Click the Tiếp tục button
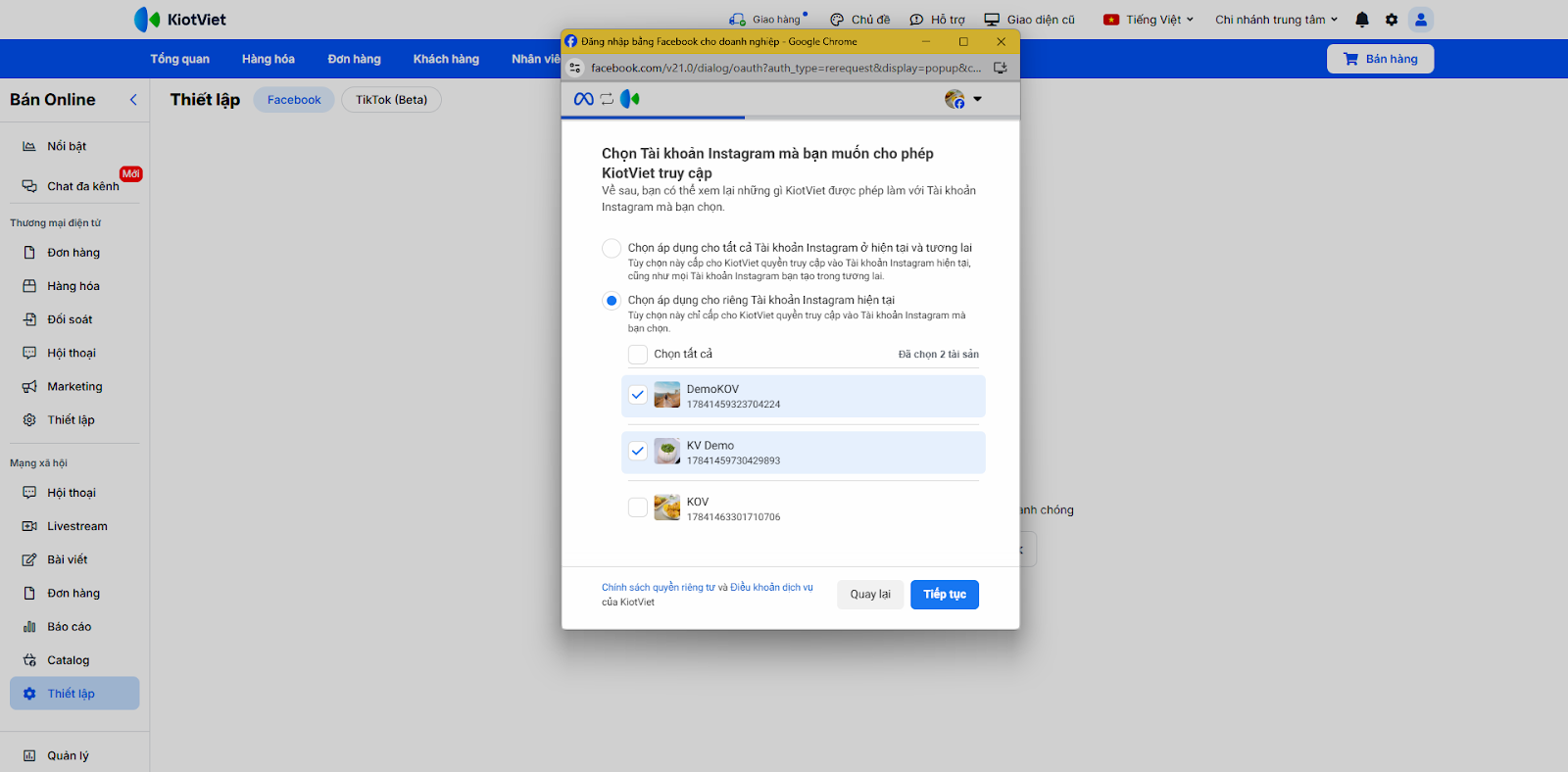Viewport: 1568px width, 772px height. click(945, 595)
